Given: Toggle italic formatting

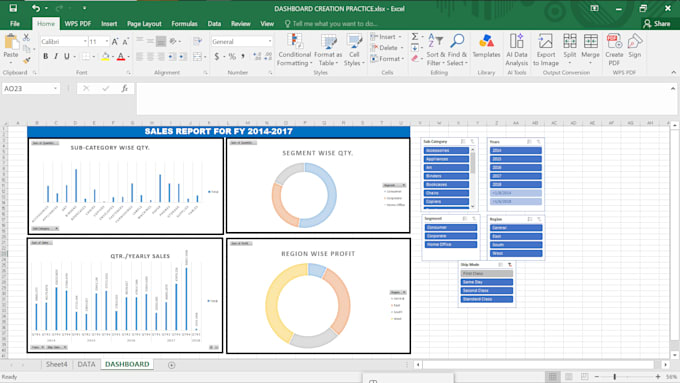Looking at the screenshot, I should 56,56.
